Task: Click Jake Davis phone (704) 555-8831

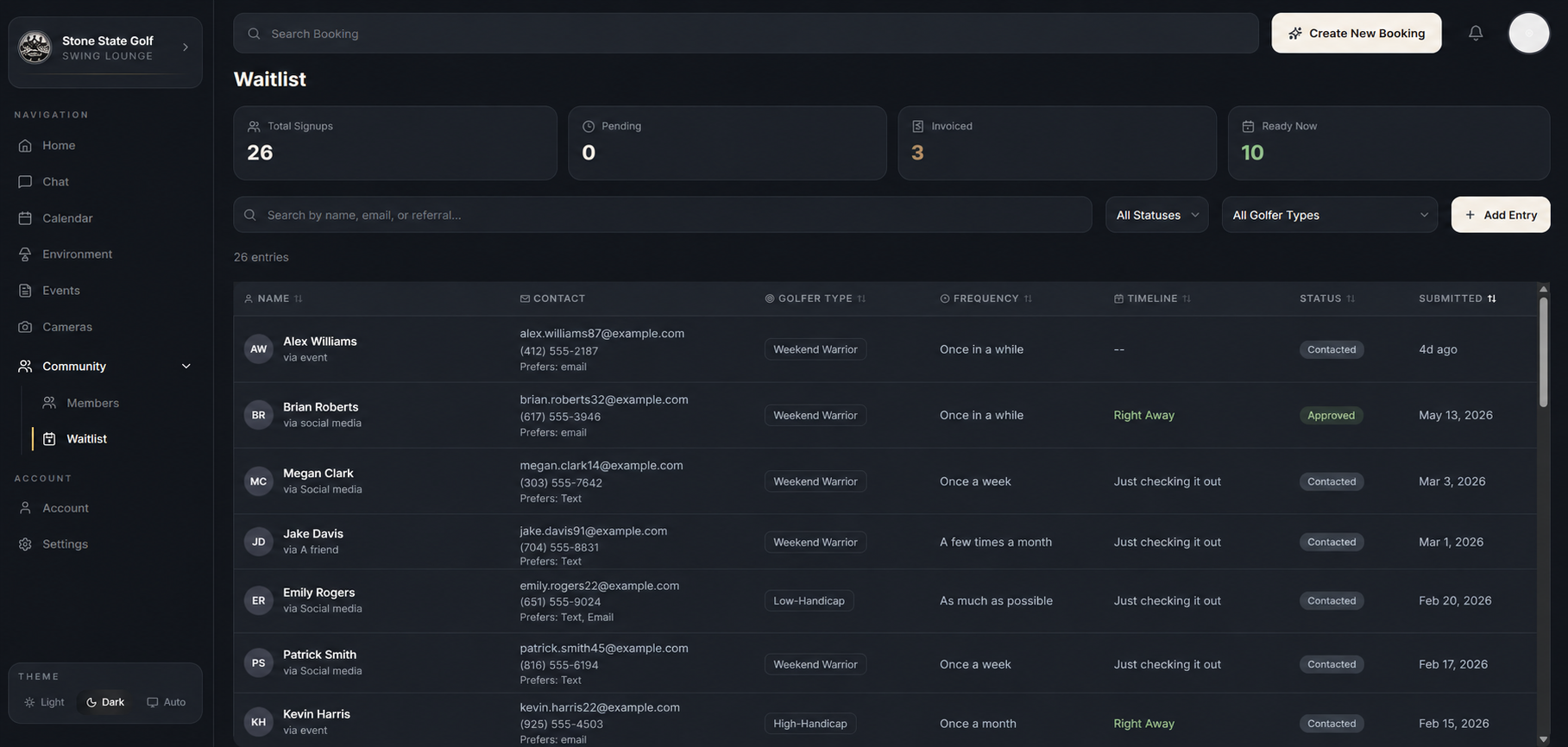Action: tap(559, 547)
